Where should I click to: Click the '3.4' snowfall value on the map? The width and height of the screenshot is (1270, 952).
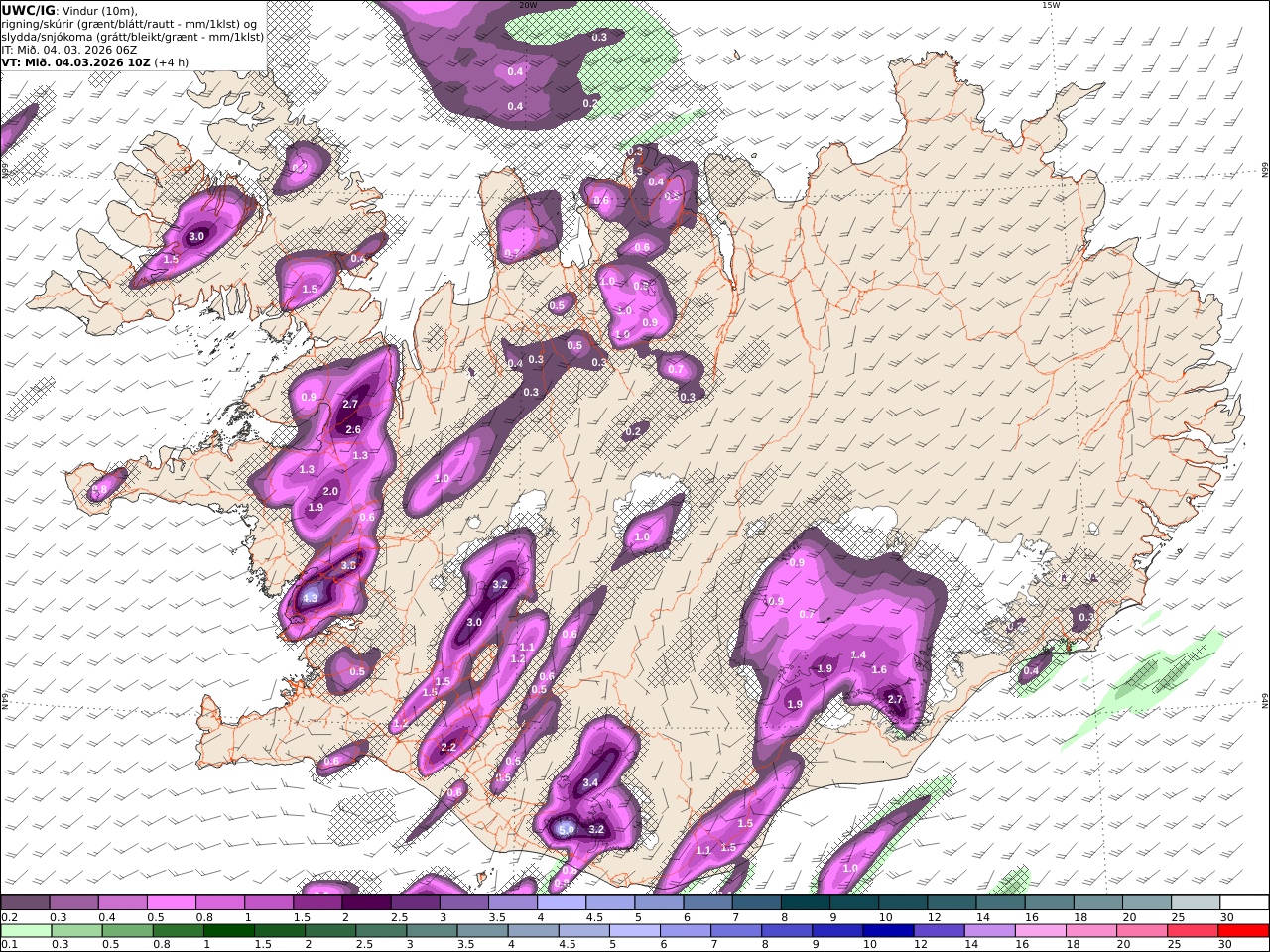[x=590, y=782]
